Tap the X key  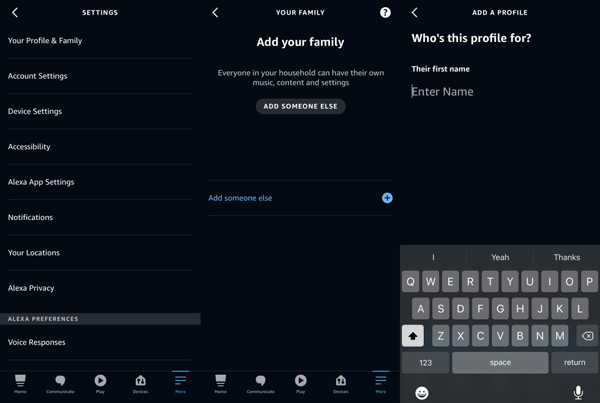pyautogui.click(x=460, y=336)
